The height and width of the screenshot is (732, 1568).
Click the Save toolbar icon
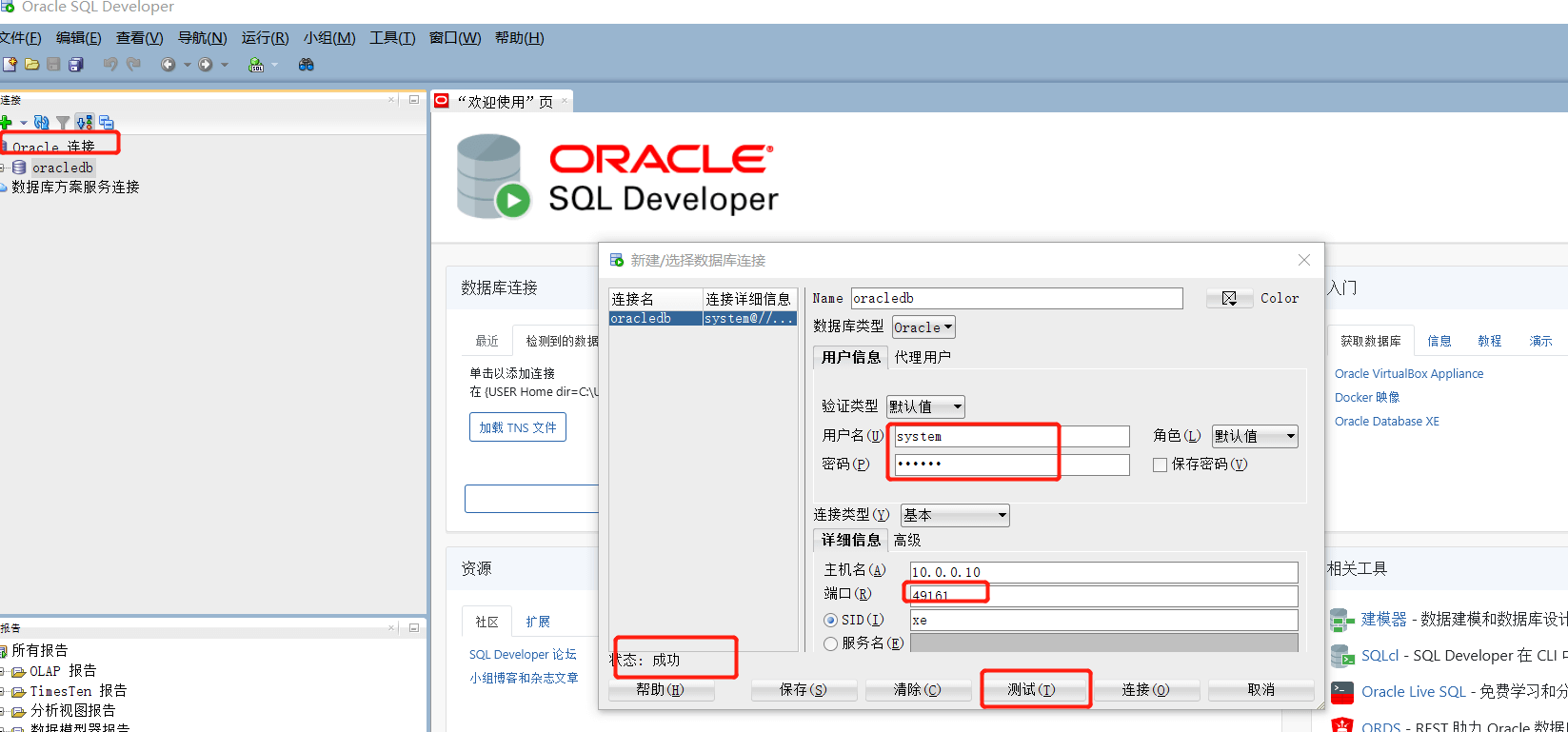pos(53,65)
